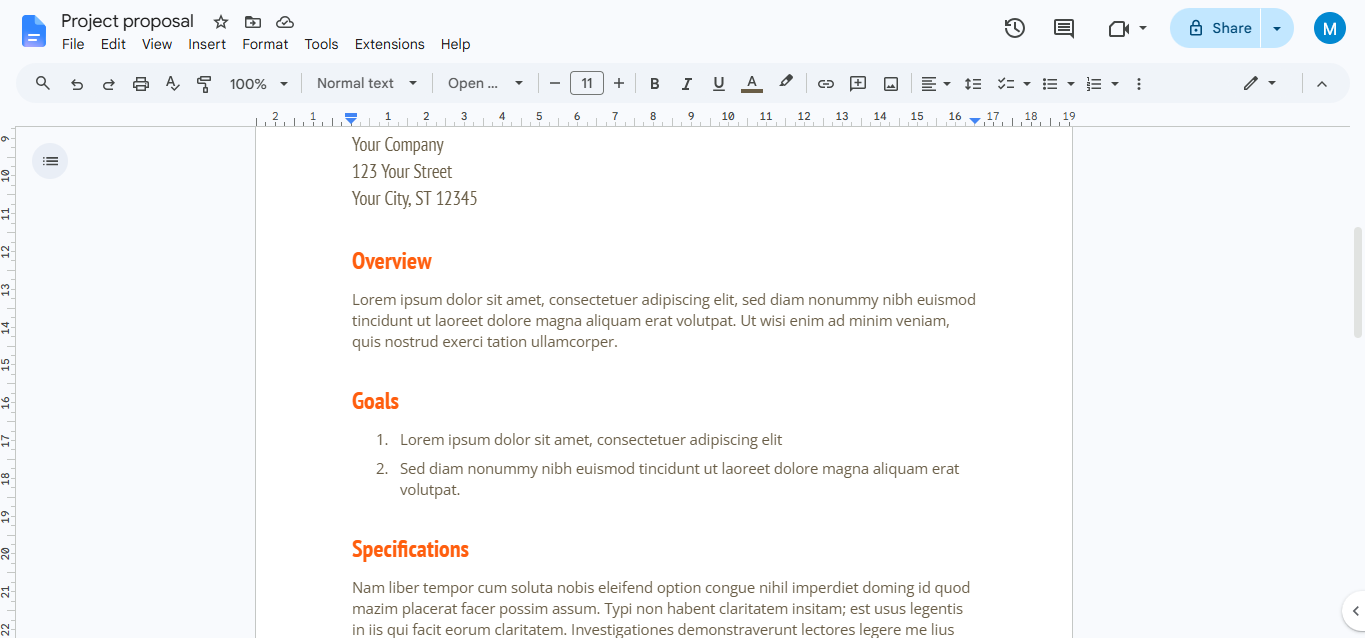Toggle italic formatting
Screen dimensions: 1365x638
tap(687, 84)
